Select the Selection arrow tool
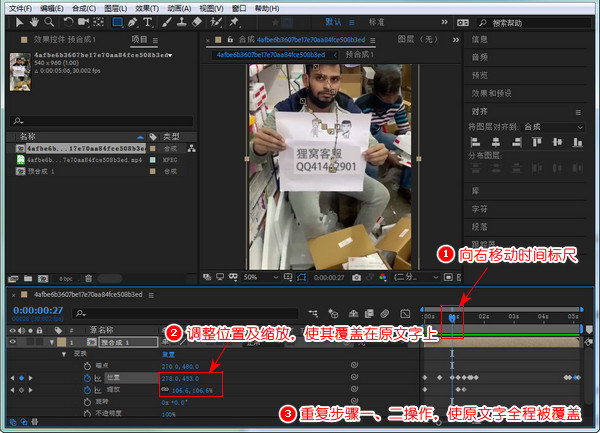Screen dimensions: 600x433 click(x=19, y=22)
